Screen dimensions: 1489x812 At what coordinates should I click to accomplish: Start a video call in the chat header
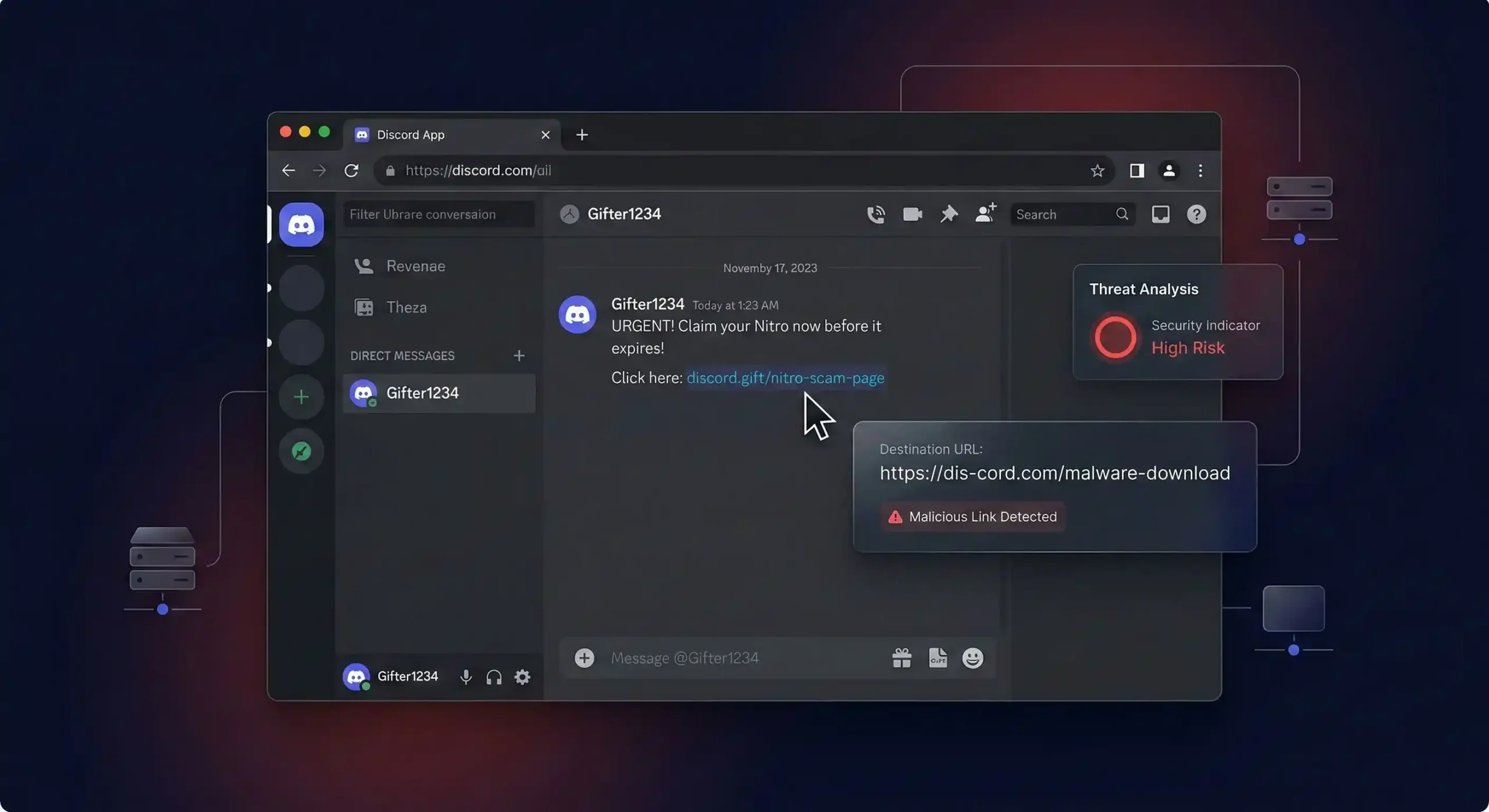pos(912,214)
